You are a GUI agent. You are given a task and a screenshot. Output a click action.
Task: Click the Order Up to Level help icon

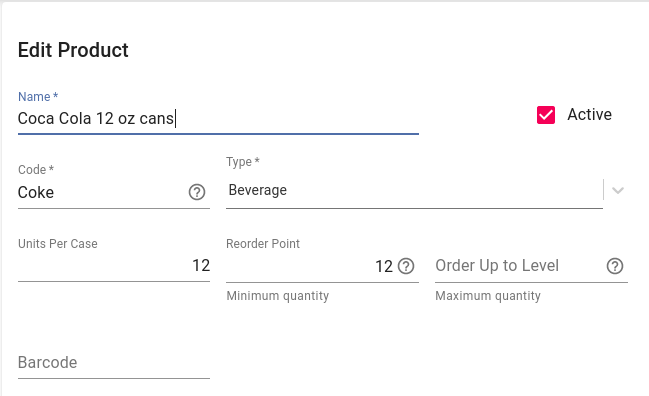(615, 266)
